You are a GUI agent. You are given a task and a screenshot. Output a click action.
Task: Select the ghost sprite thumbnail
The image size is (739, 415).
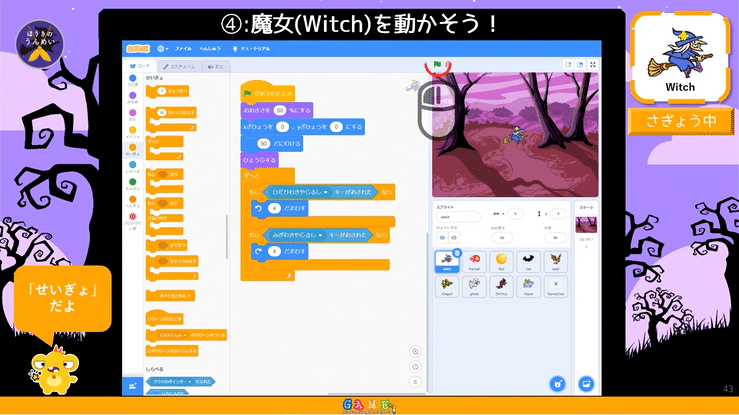474,286
